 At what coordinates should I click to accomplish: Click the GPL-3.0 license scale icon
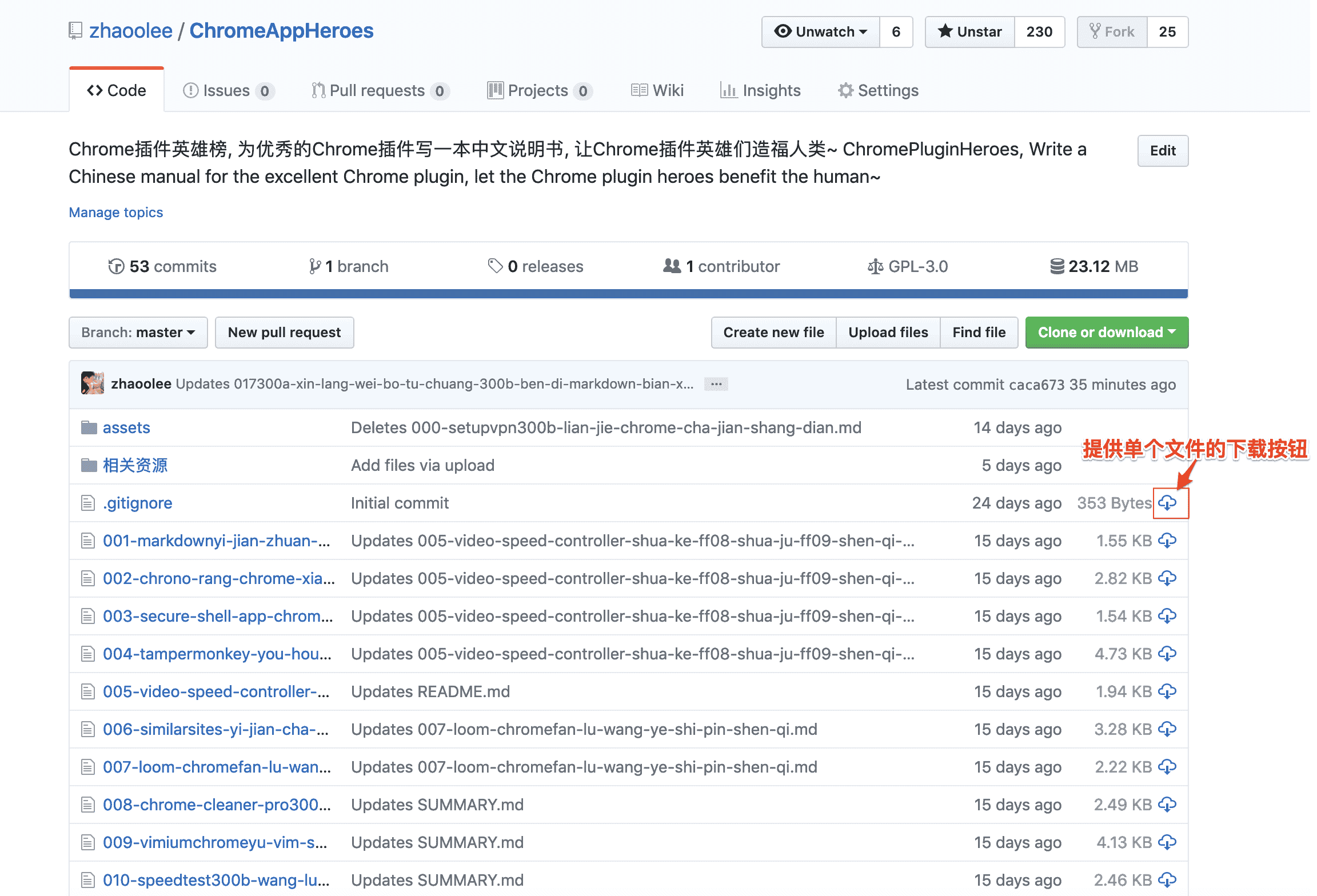click(x=875, y=266)
